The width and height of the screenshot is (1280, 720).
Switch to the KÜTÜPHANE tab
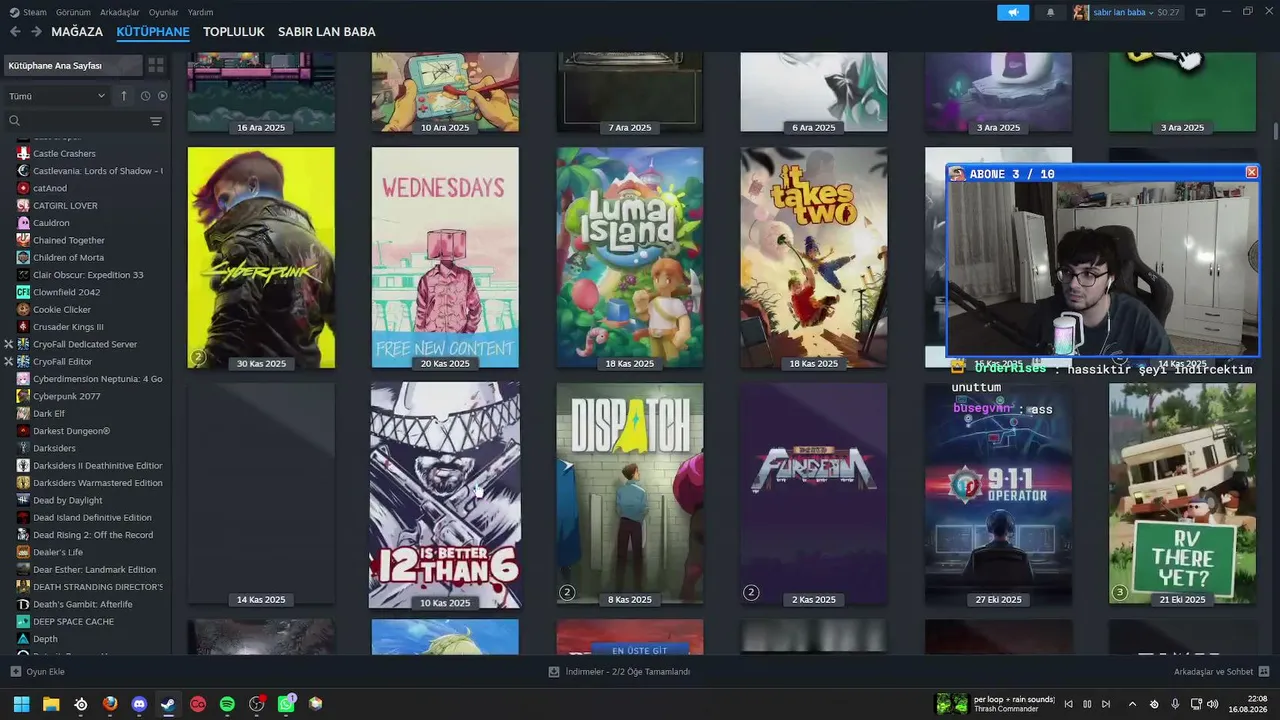coord(153,32)
